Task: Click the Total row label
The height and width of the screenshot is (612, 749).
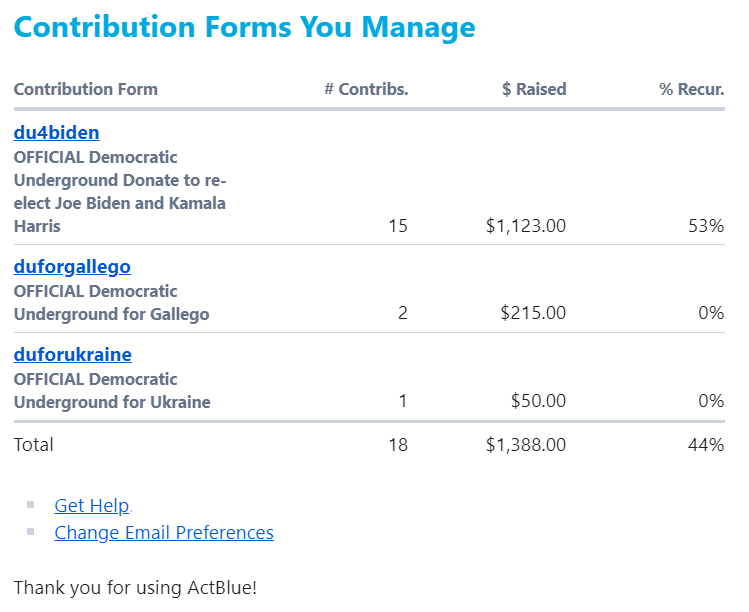Action: pos(34,445)
